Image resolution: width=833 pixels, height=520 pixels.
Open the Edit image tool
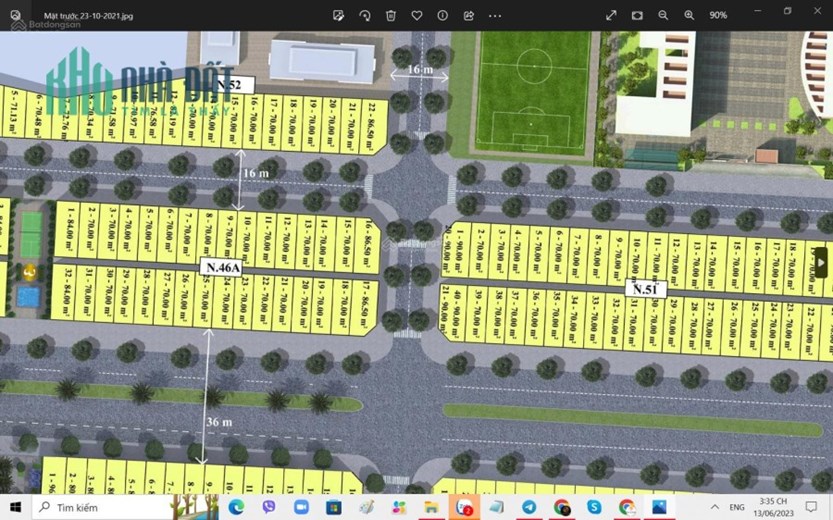338,15
